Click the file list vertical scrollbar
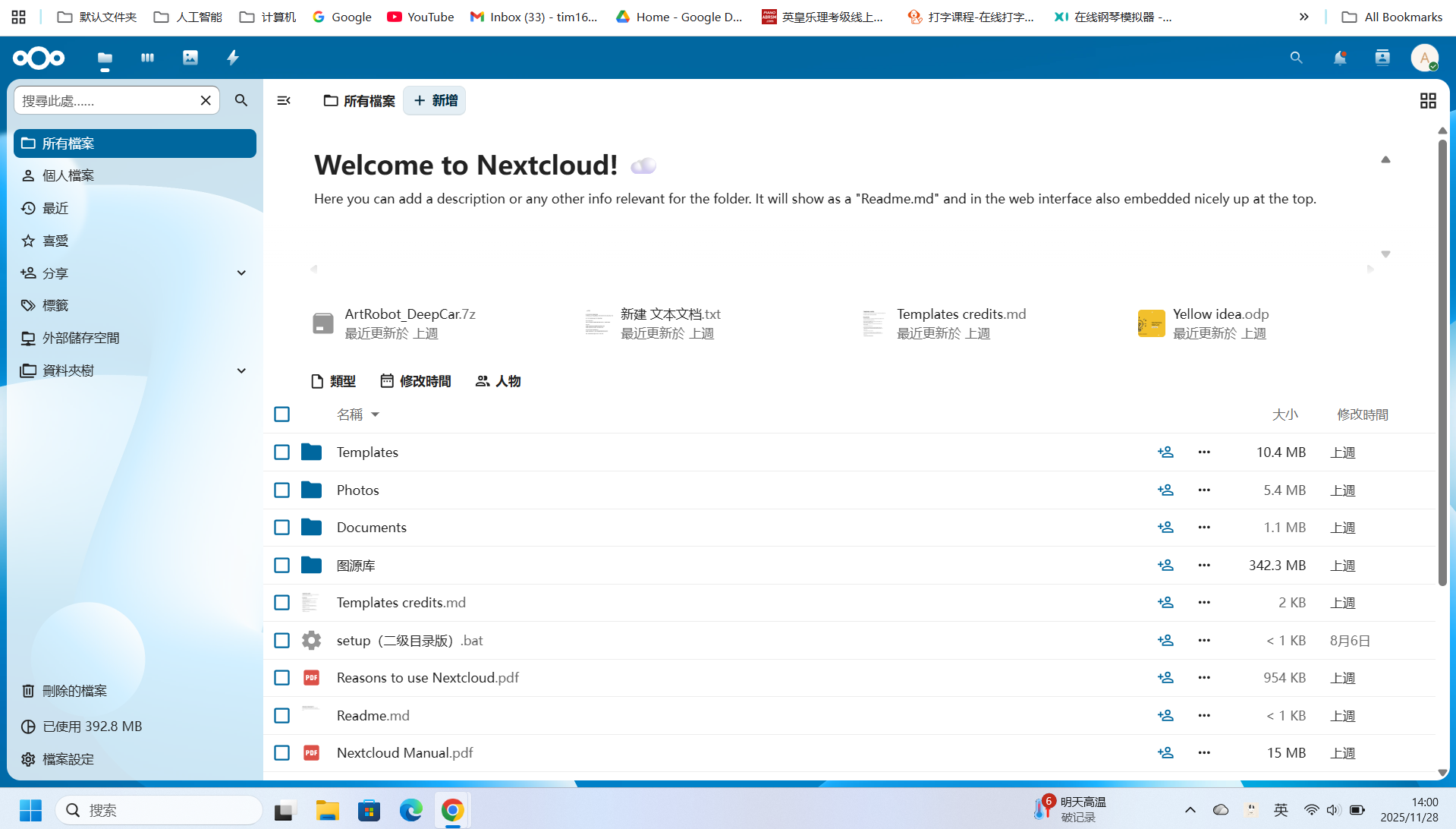1456x829 pixels. coord(1442,361)
